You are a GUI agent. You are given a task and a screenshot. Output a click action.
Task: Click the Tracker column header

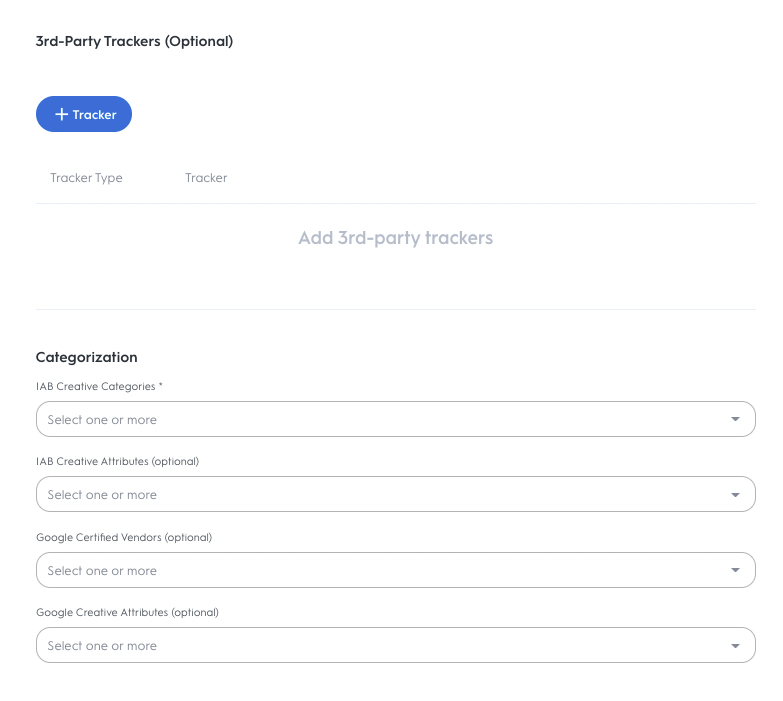[x=206, y=178]
